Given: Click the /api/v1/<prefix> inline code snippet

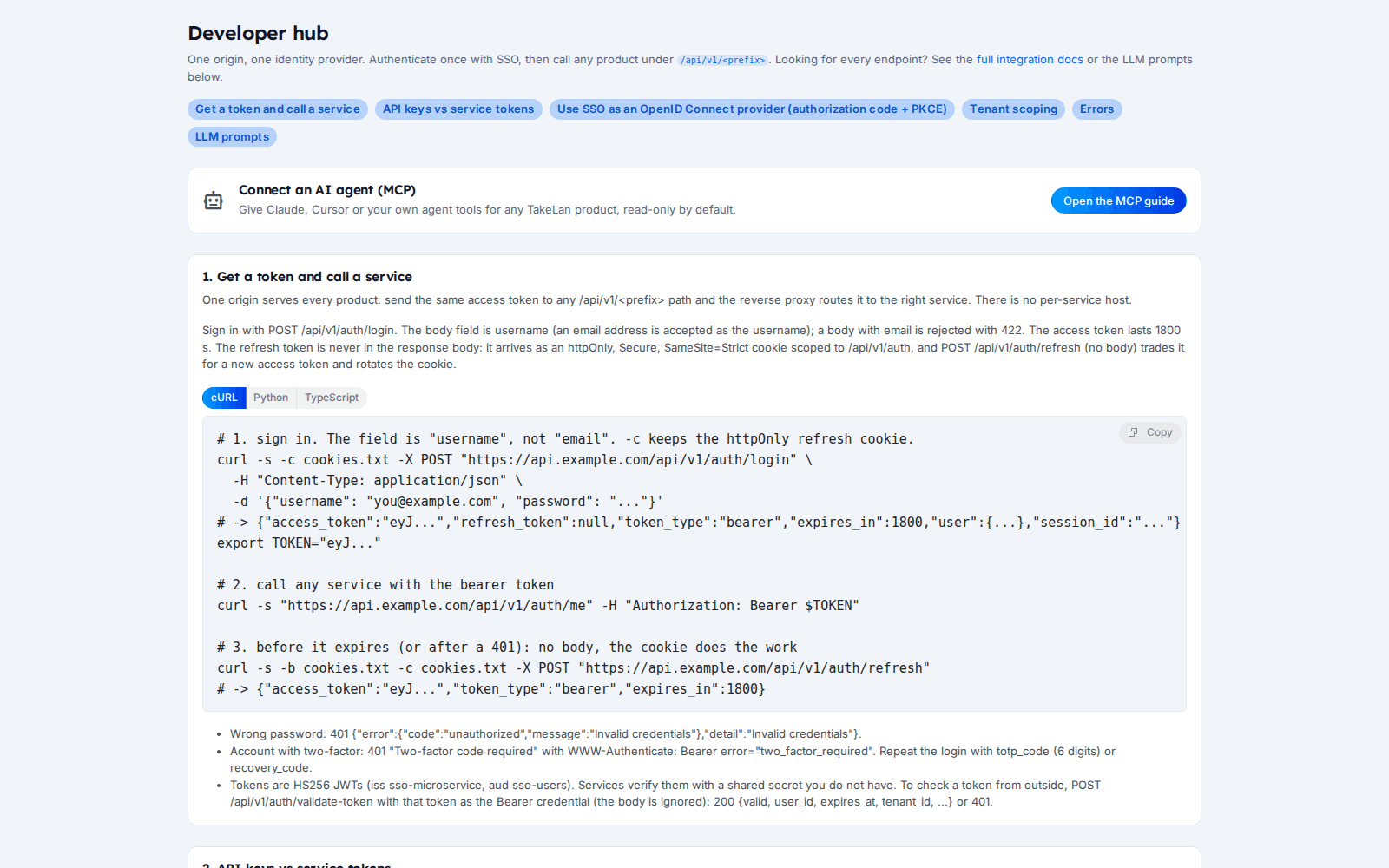Looking at the screenshot, I should (x=722, y=60).
